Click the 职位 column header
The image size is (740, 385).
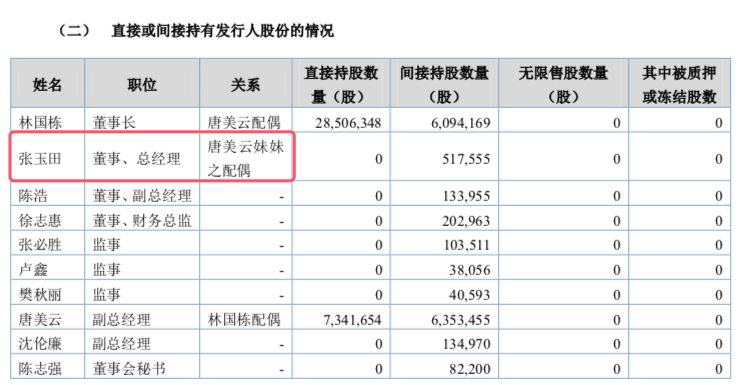point(142,84)
